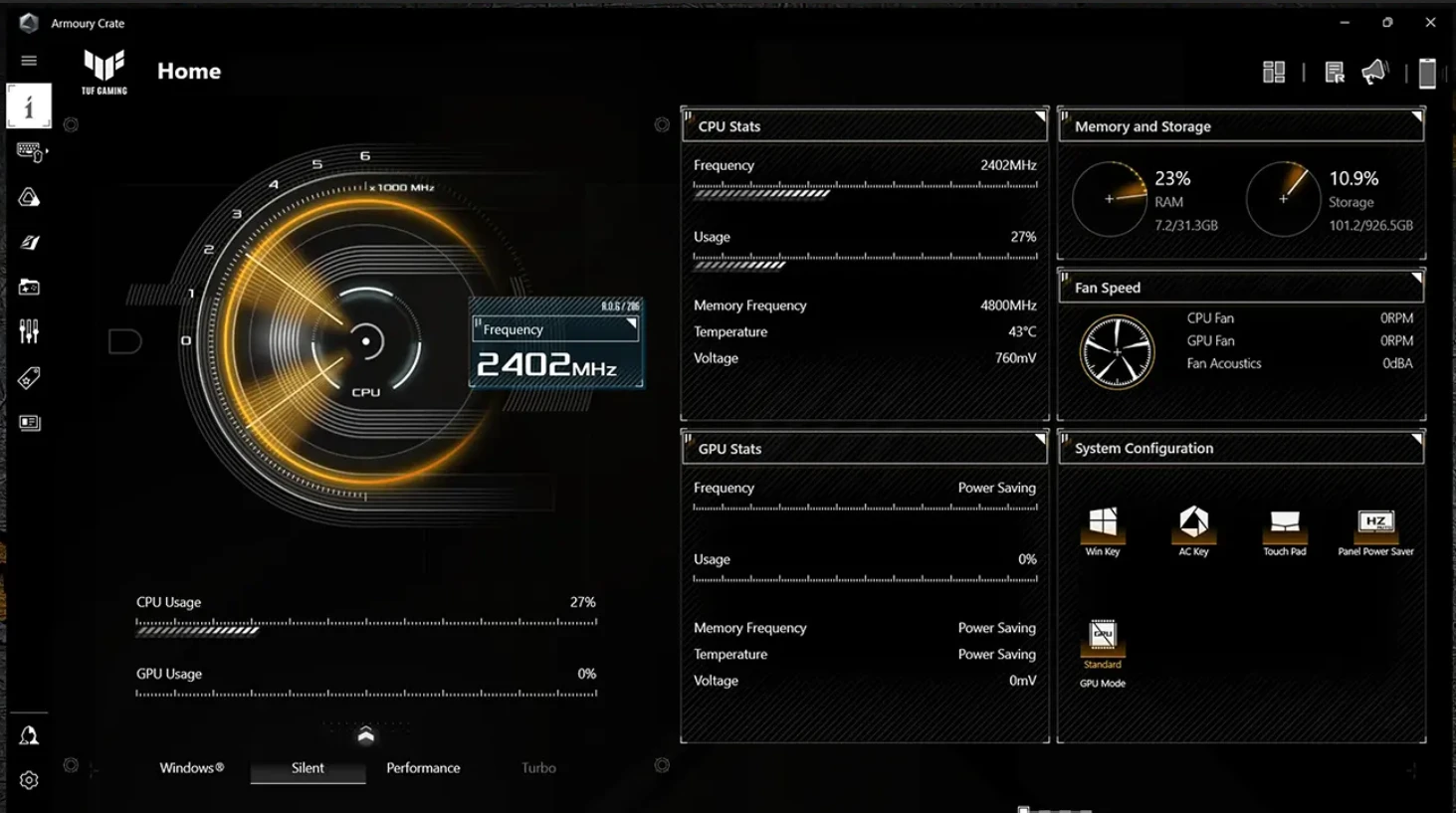Expand operating mode panel with up chevron
The image size is (1456, 813).
pyautogui.click(x=365, y=735)
